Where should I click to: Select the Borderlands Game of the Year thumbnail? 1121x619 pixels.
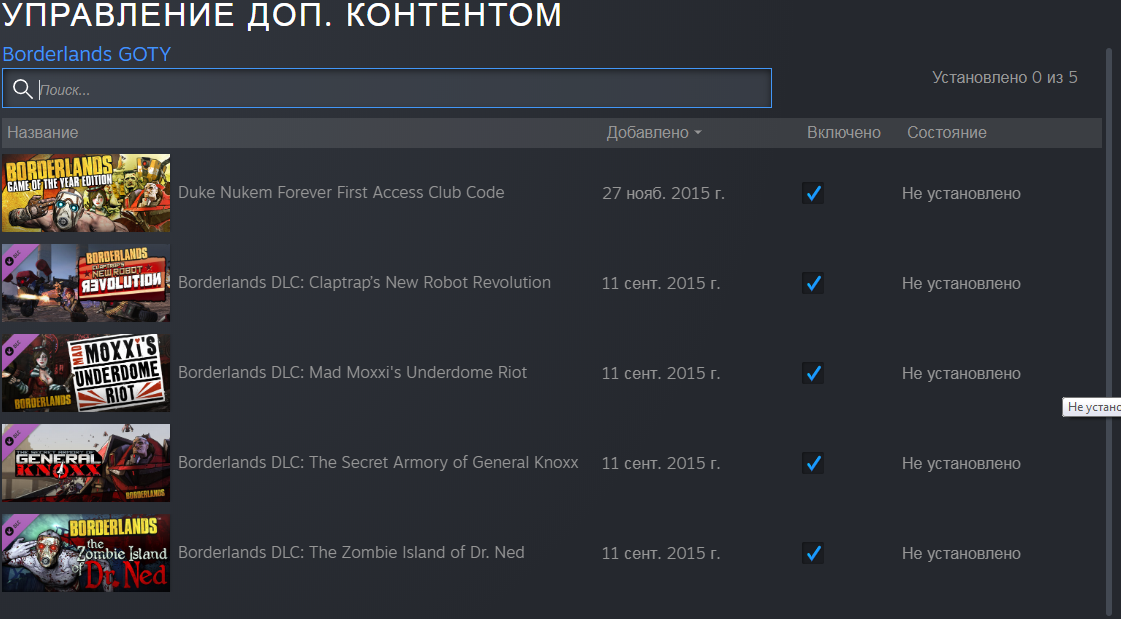click(x=86, y=193)
